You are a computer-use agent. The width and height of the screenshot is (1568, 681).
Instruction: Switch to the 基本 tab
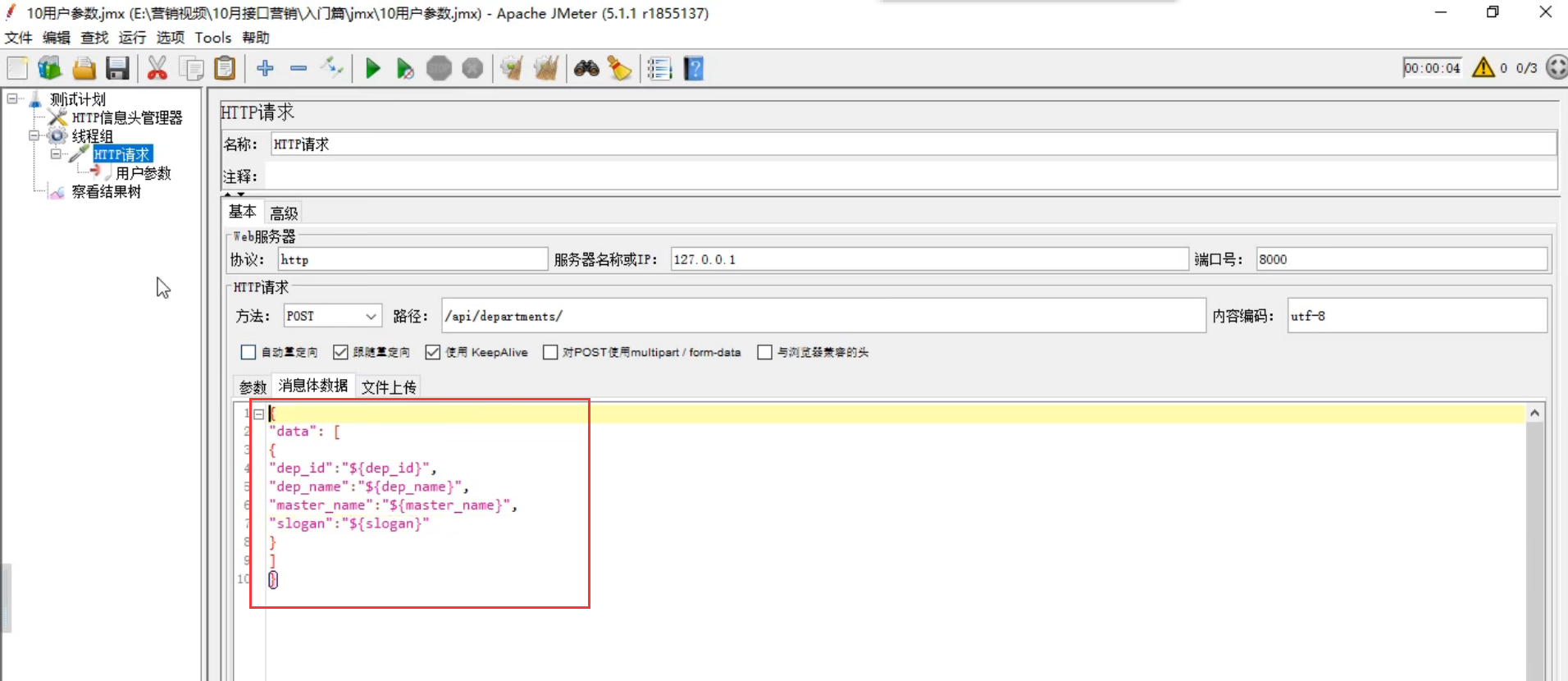(242, 212)
